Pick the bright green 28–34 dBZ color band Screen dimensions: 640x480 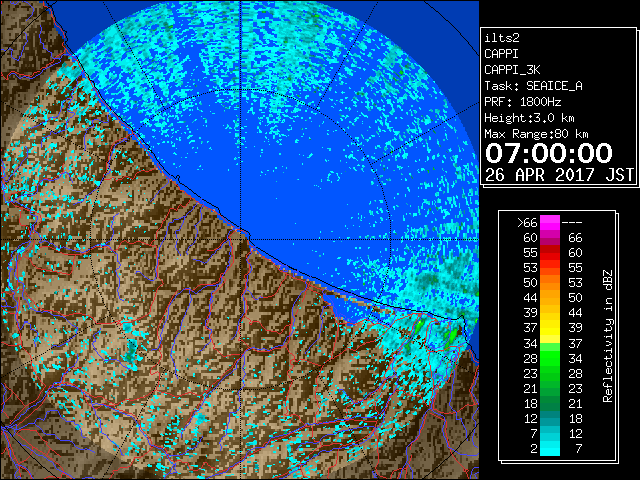[550, 358]
